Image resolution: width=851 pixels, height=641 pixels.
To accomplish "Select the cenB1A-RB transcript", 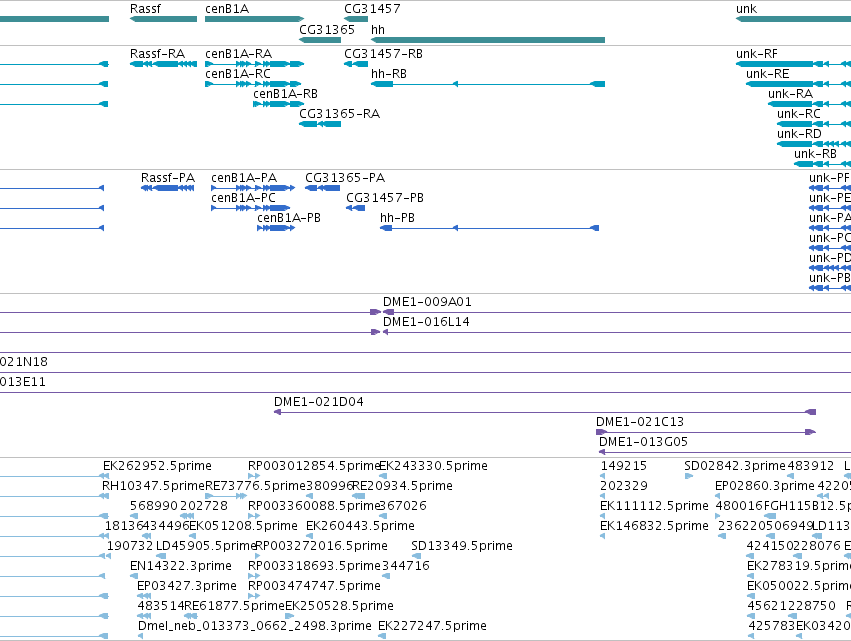I will tap(278, 104).
